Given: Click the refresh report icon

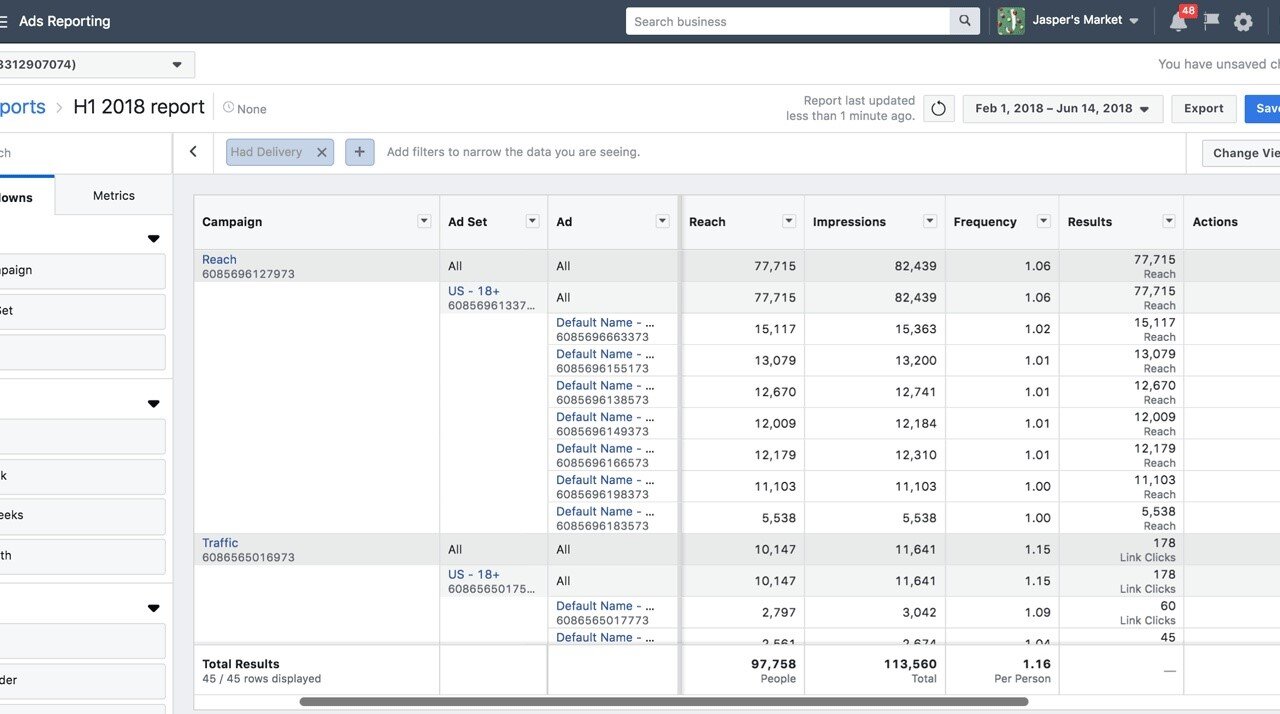Looking at the screenshot, I should [x=938, y=109].
